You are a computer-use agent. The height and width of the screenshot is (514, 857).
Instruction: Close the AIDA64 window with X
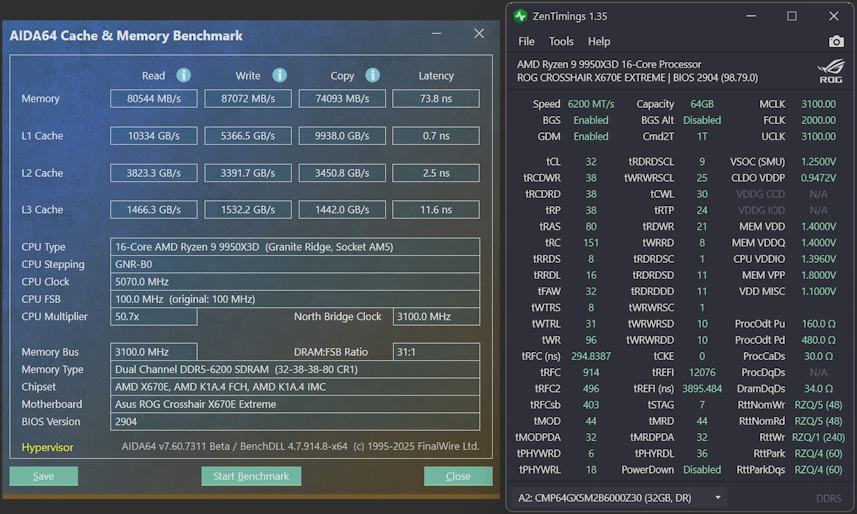tap(479, 34)
